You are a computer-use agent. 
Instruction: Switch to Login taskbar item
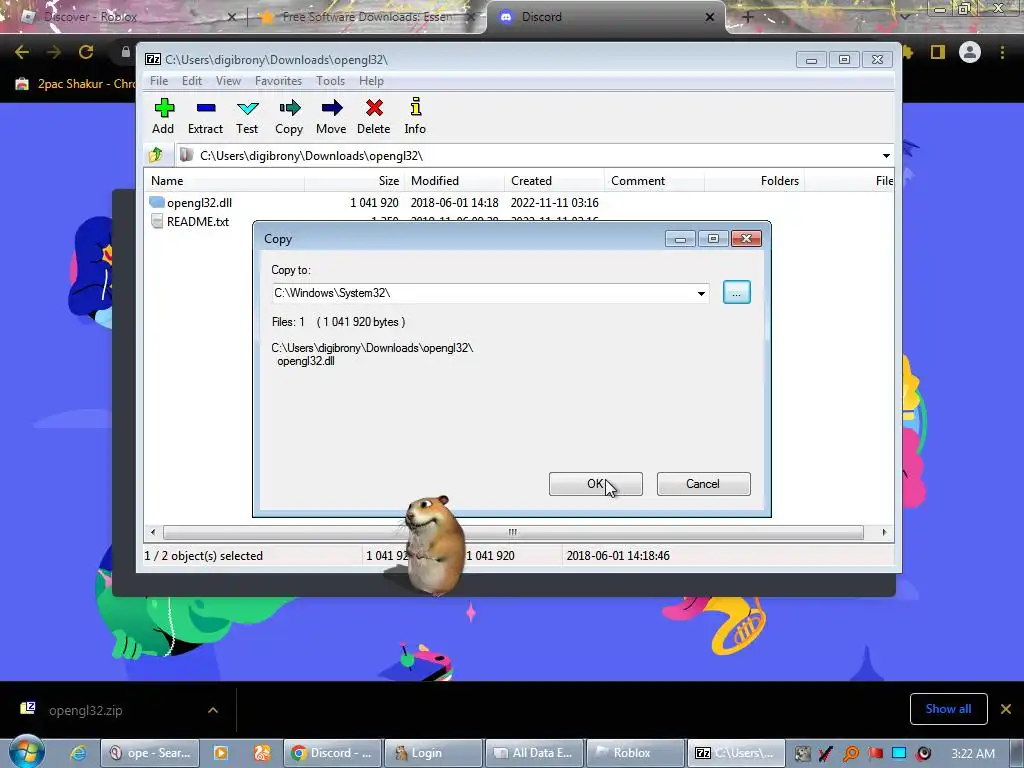tap(433, 753)
